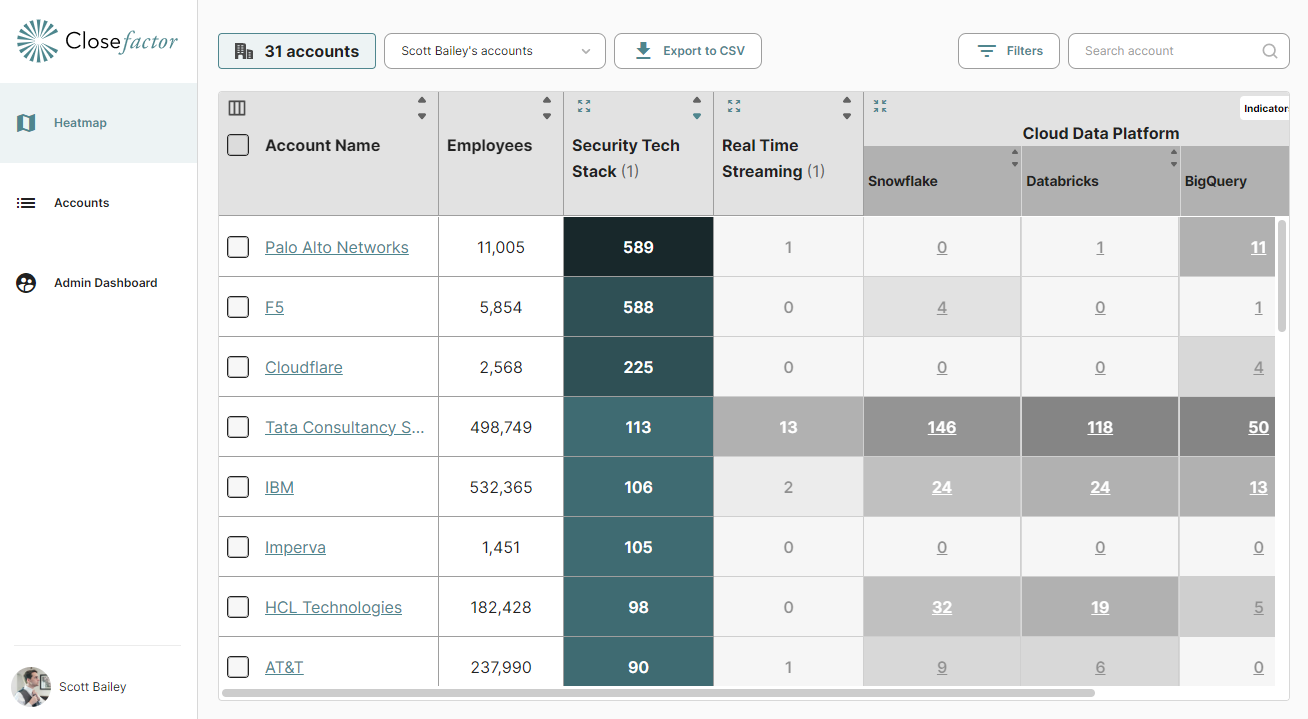Open the Palo Alto Networks account link
The image size is (1308, 719).
[x=337, y=247]
